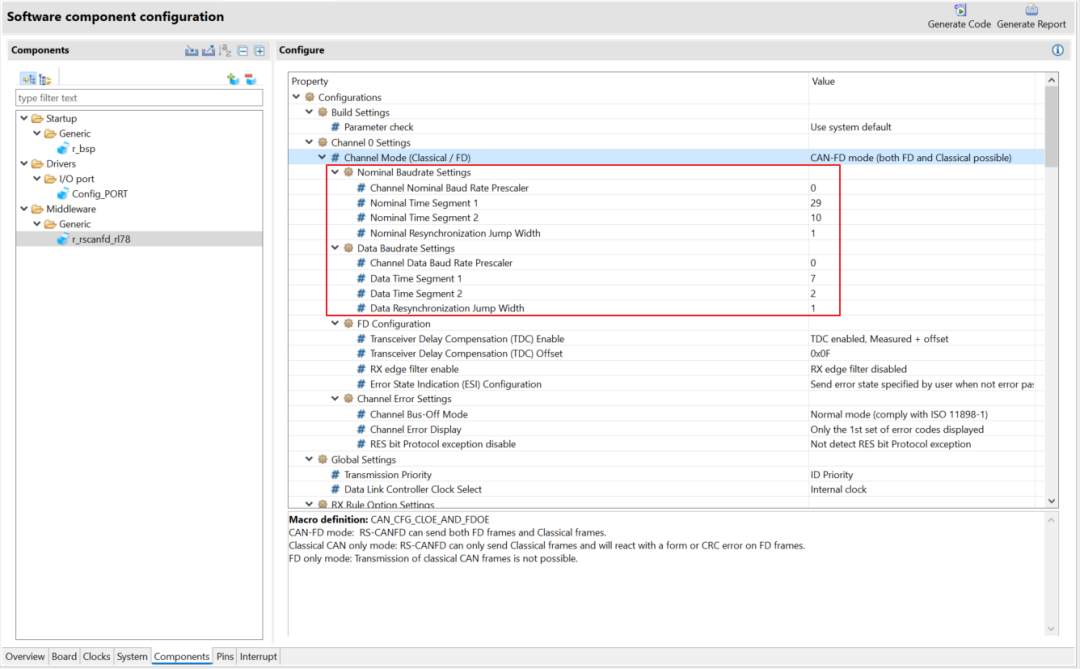Switch to the Interrupt tab
Screen dimensions: 1080x669
point(258,657)
